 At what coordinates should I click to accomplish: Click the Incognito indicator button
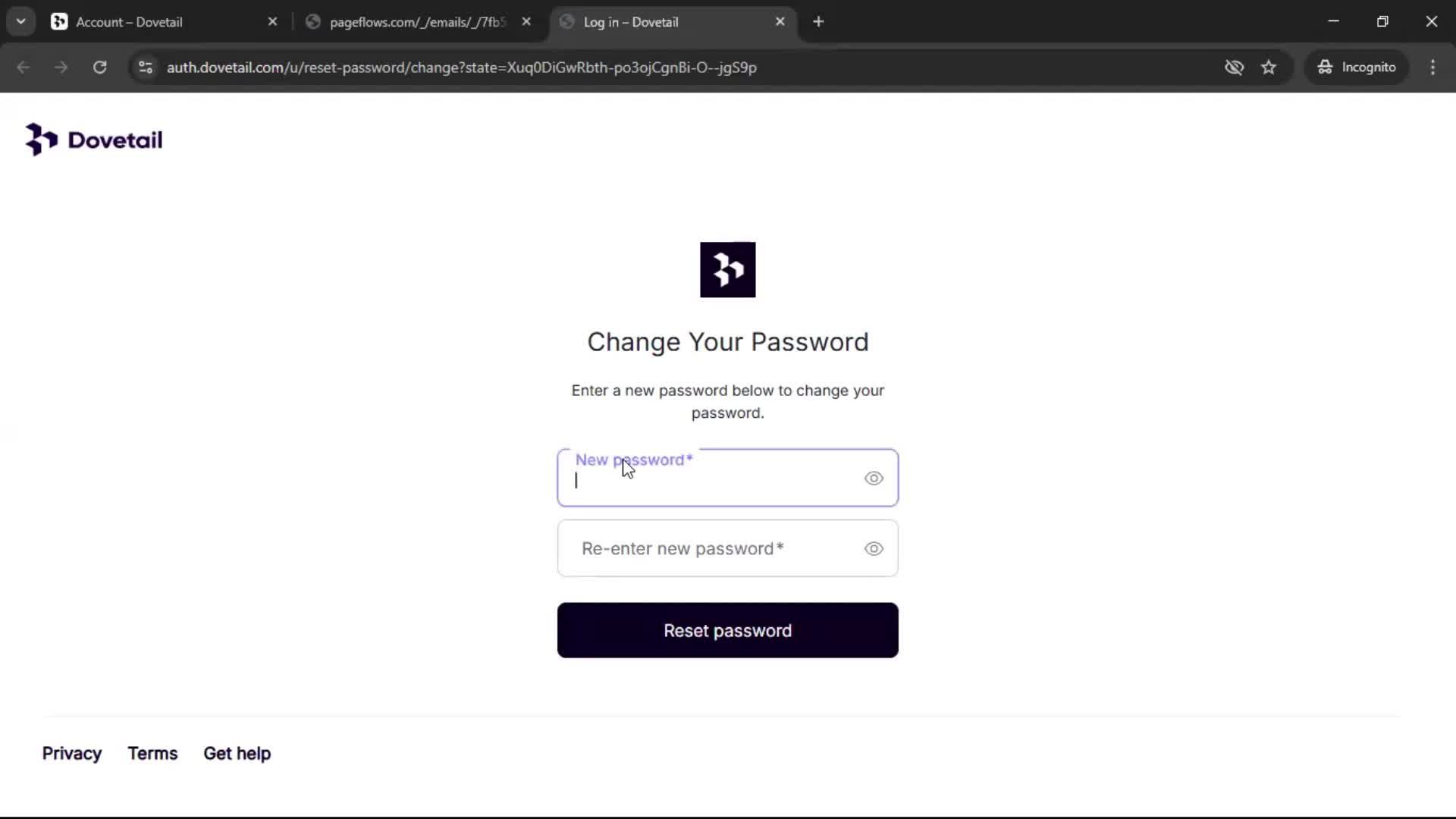tap(1357, 67)
